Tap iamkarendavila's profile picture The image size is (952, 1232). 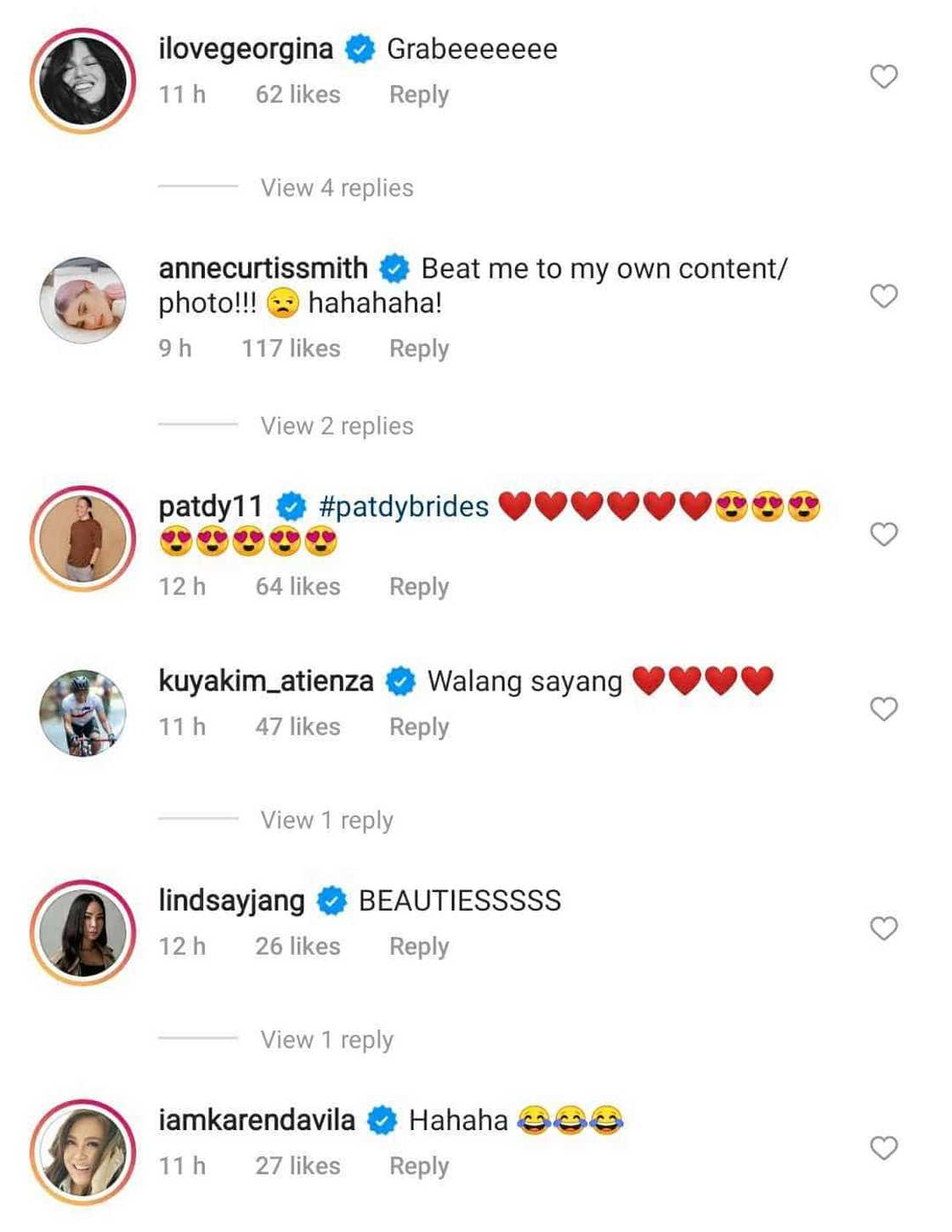(x=82, y=1152)
